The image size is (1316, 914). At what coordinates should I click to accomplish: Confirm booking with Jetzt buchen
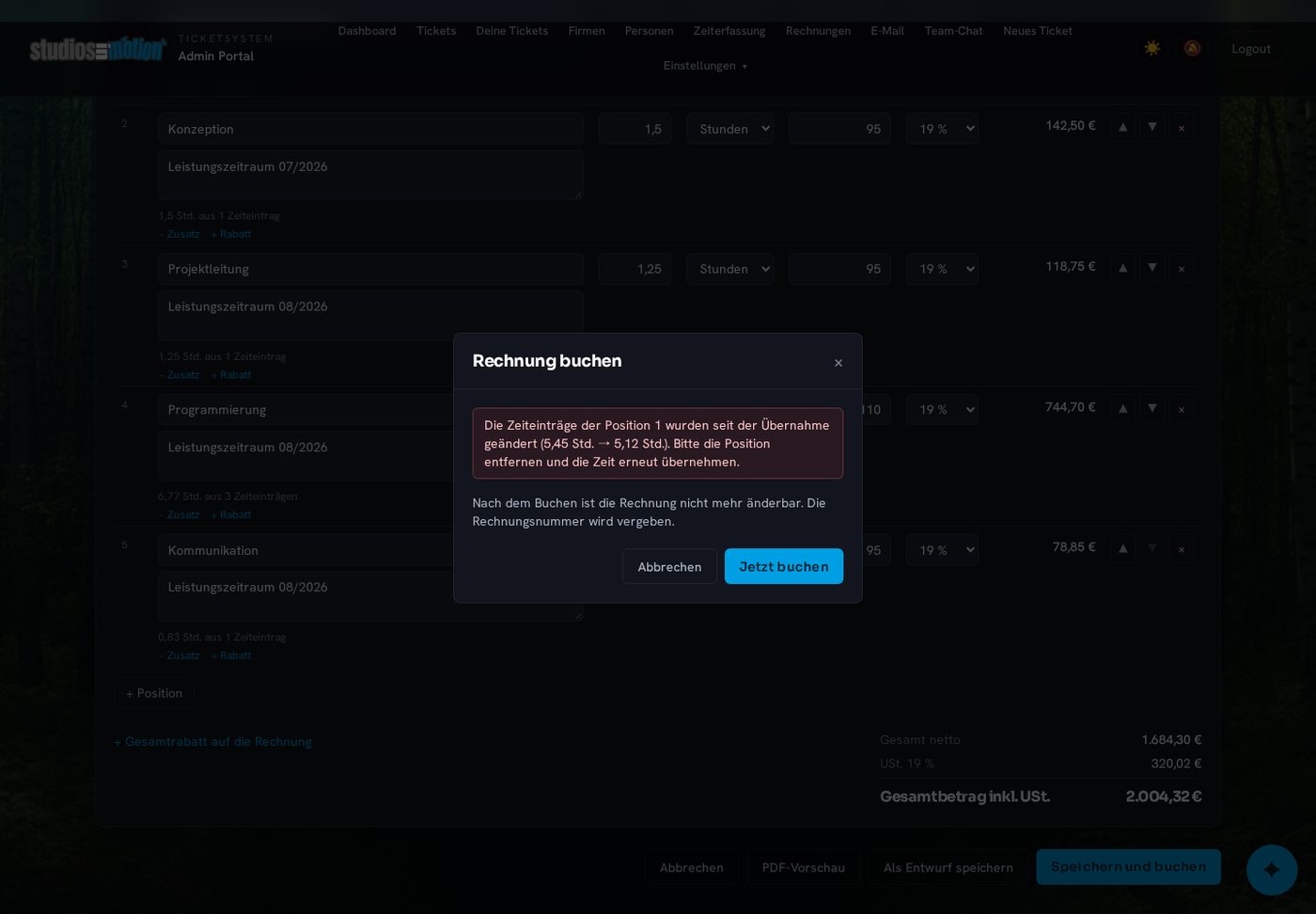click(x=784, y=566)
